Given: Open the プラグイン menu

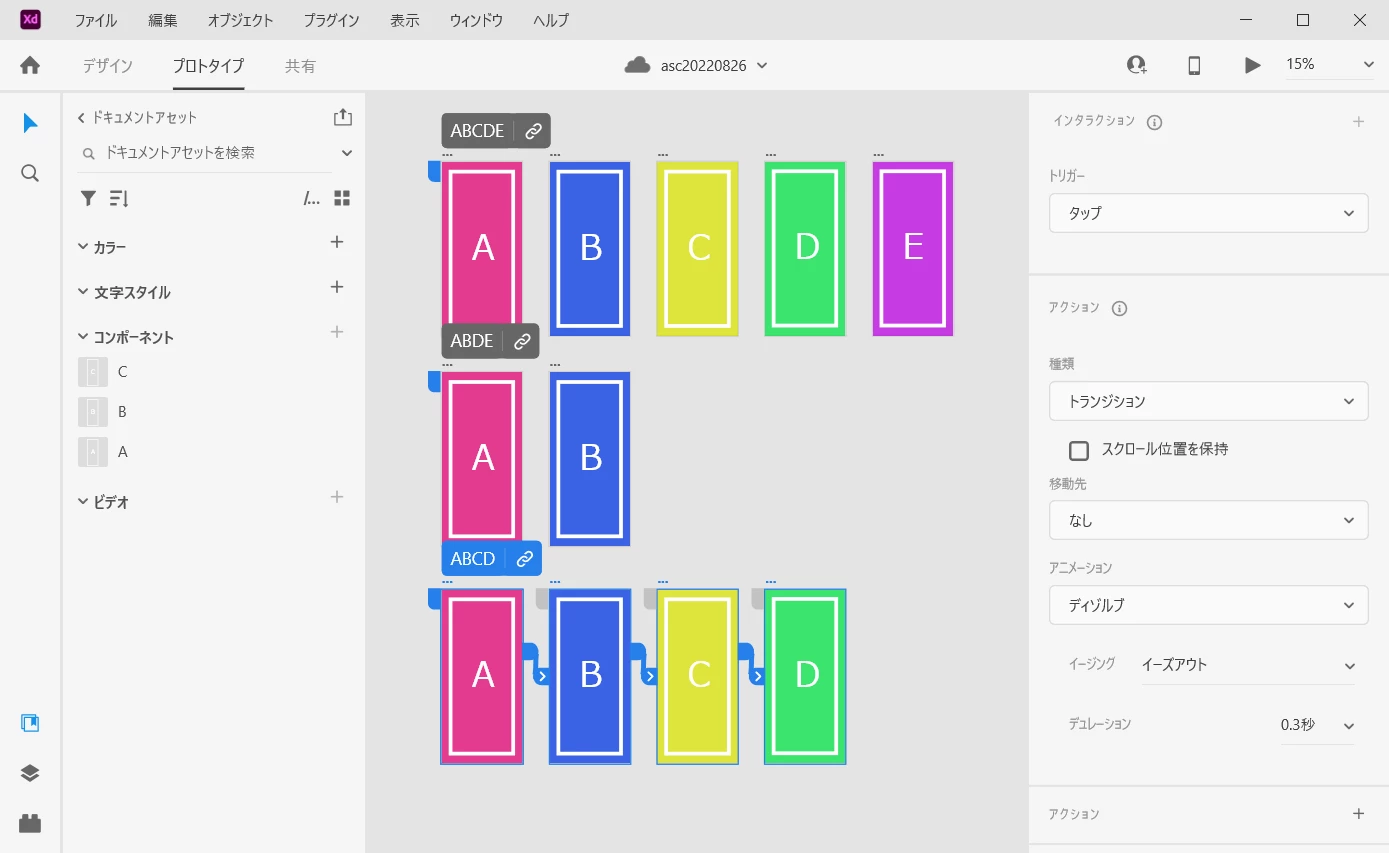Looking at the screenshot, I should 331,20.
